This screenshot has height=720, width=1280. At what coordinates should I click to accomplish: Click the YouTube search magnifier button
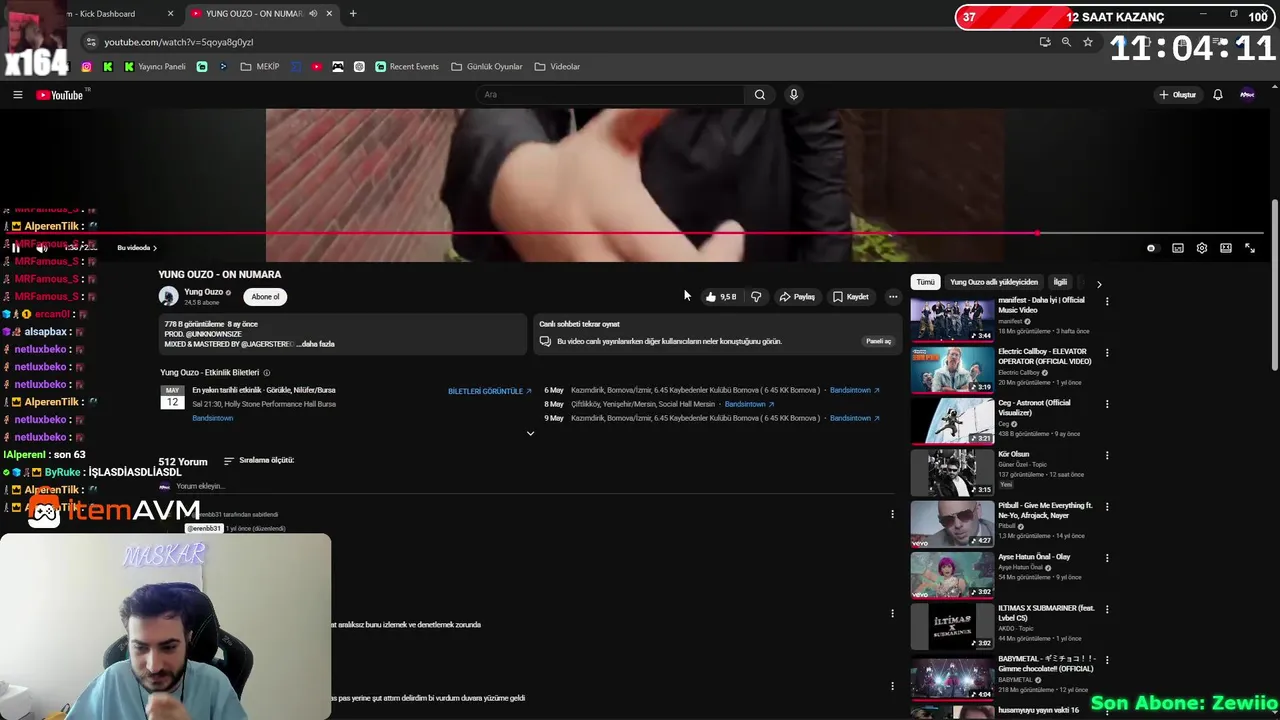pos(760,95)
